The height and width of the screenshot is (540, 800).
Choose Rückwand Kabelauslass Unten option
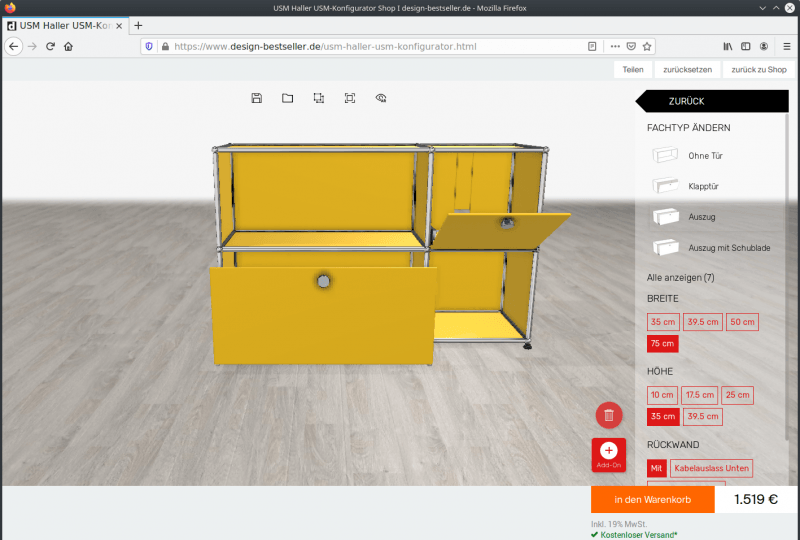(x=711, y=468)
